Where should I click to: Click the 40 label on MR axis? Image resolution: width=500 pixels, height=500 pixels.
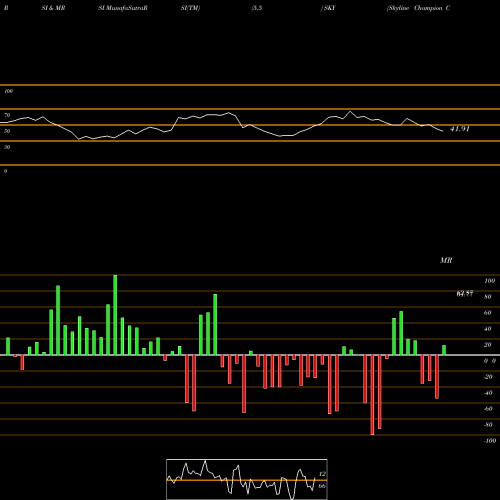[x=488, y=329]
